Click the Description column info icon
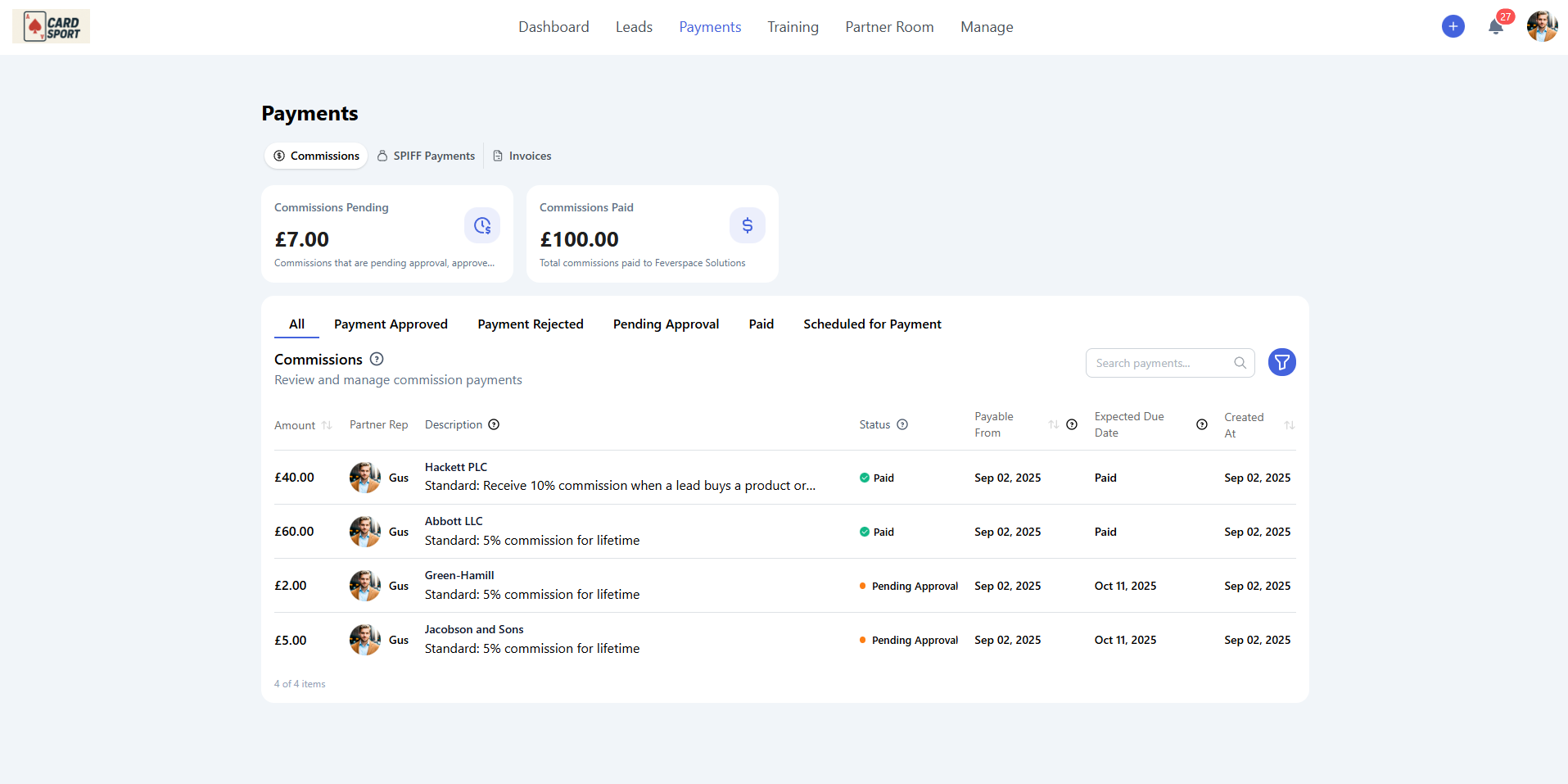This screenshot has width=1568, height=784. pos(494,424)
